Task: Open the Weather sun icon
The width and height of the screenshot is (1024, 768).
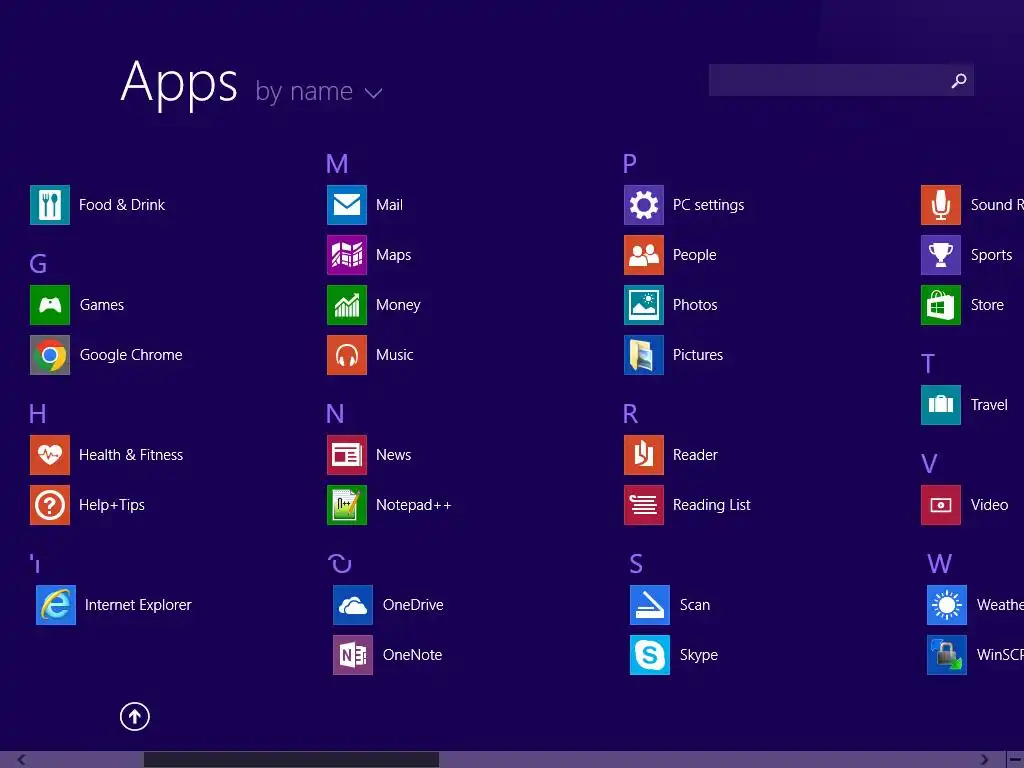Action: click(947, 605)
